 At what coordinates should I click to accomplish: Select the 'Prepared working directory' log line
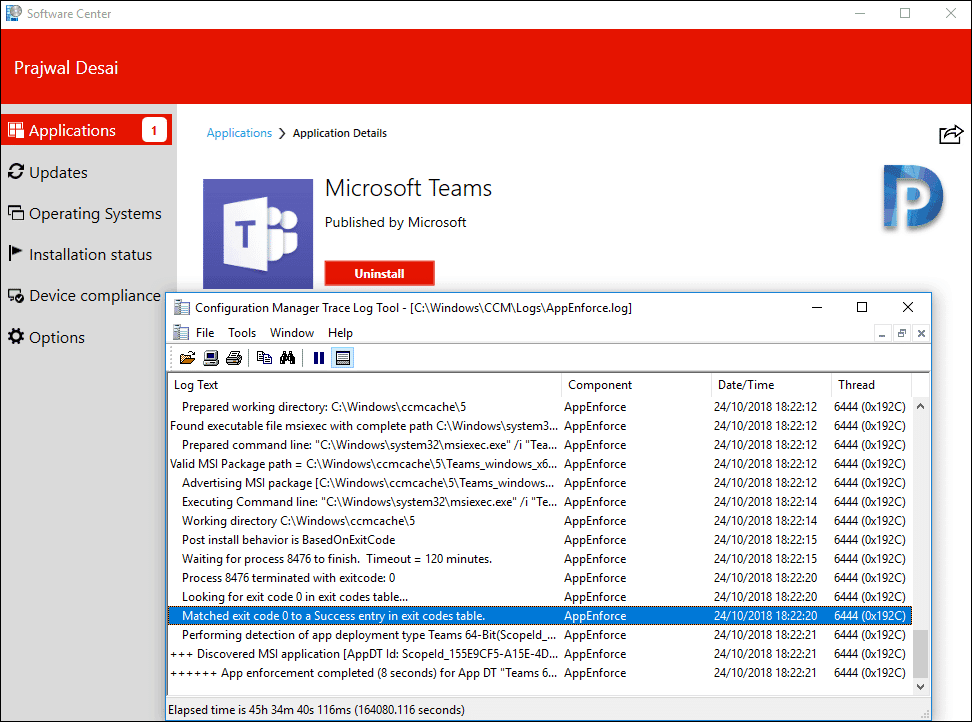point(540,407)
